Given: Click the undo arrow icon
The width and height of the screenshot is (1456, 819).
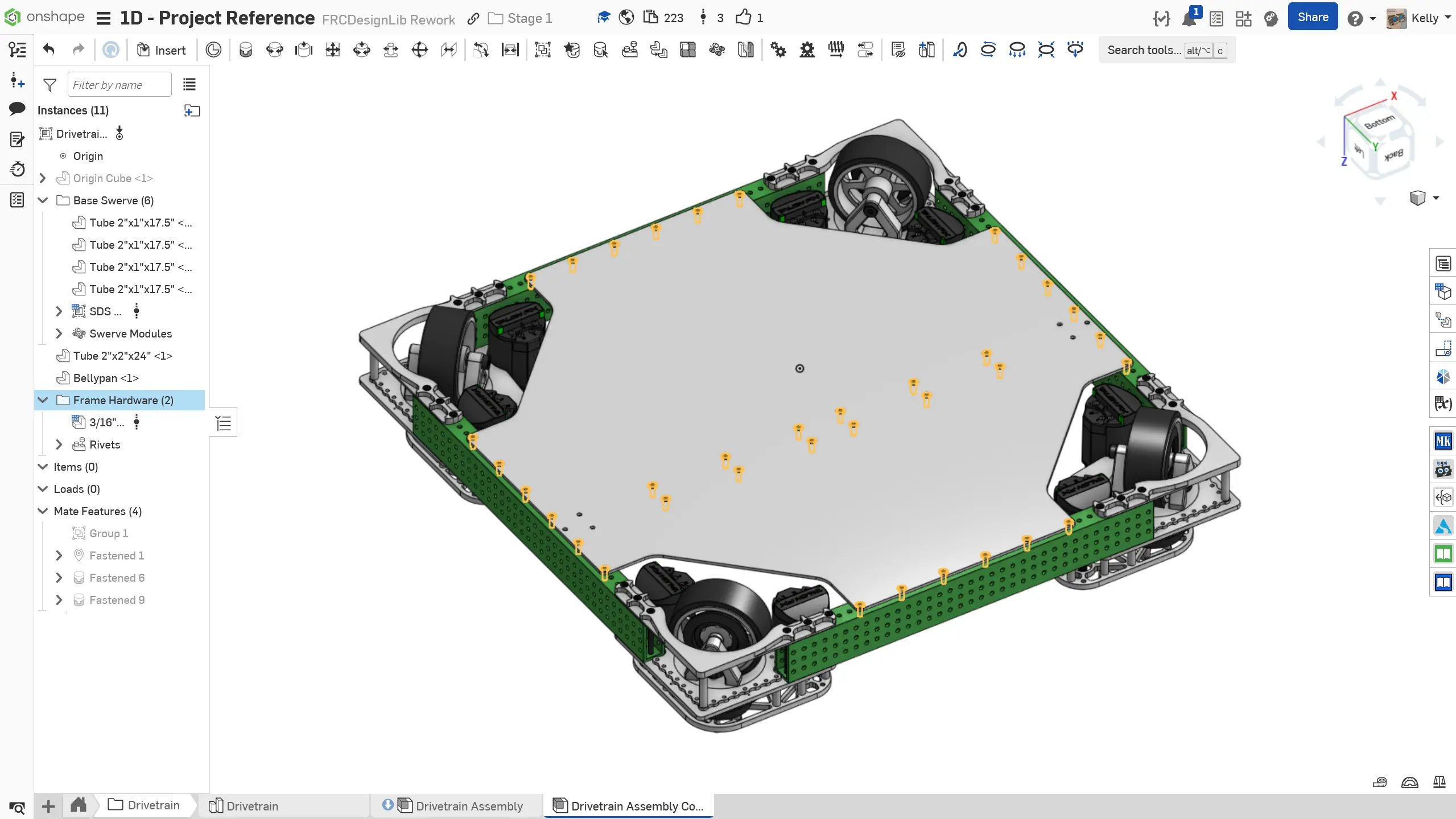Looking at the screenshot, I should [49, 50].
